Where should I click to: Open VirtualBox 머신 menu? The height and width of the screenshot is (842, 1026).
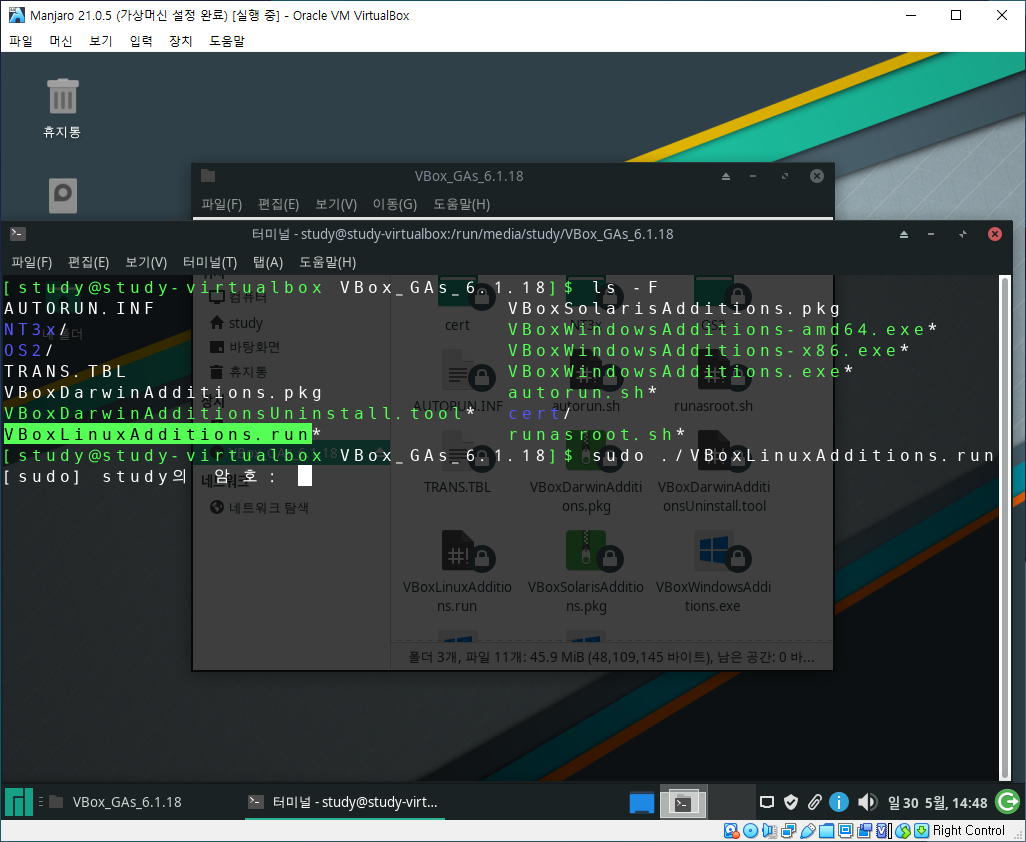[61, 41]
